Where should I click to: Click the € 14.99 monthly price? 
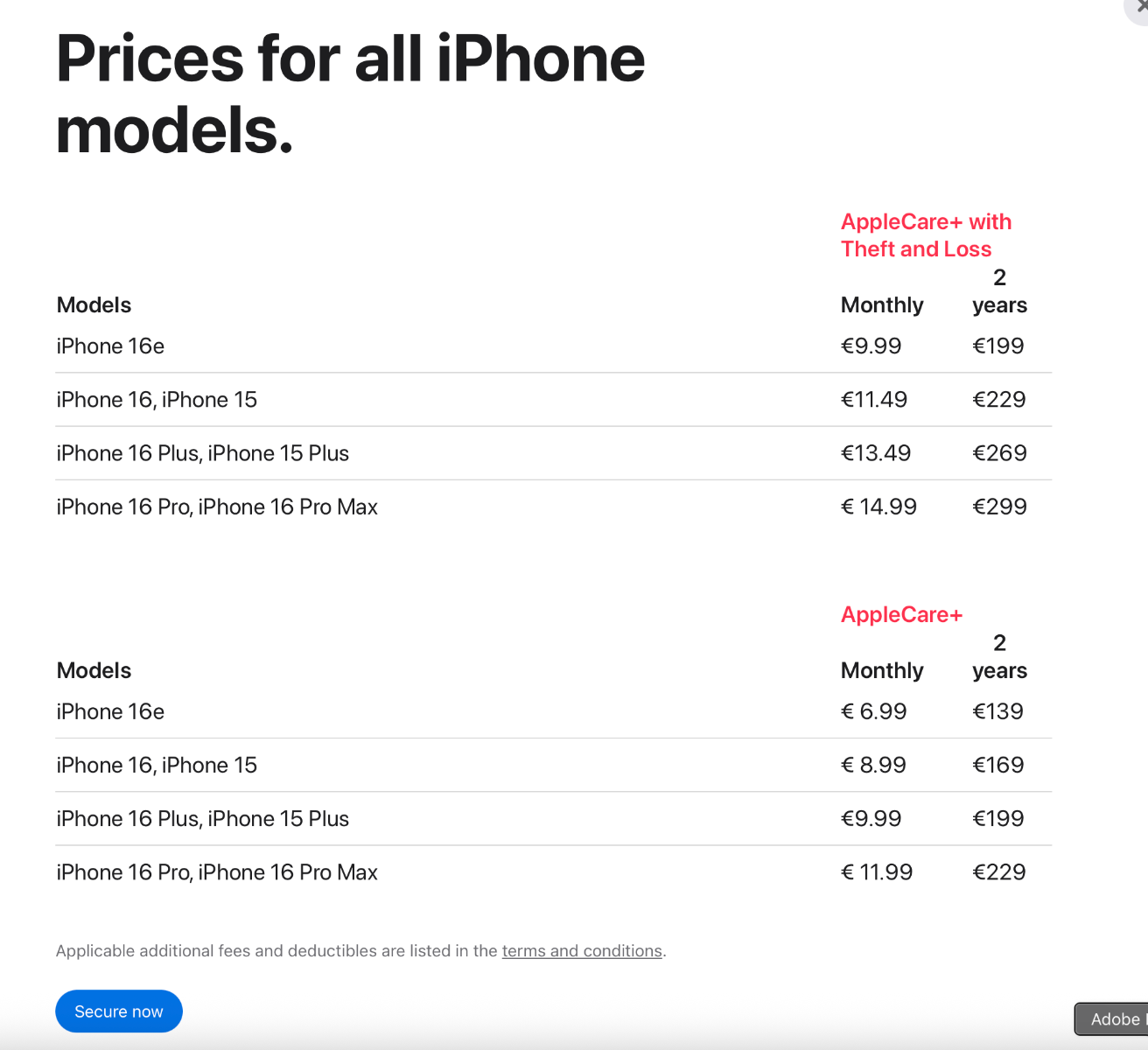pyautogui.click(x=878, y=507)
